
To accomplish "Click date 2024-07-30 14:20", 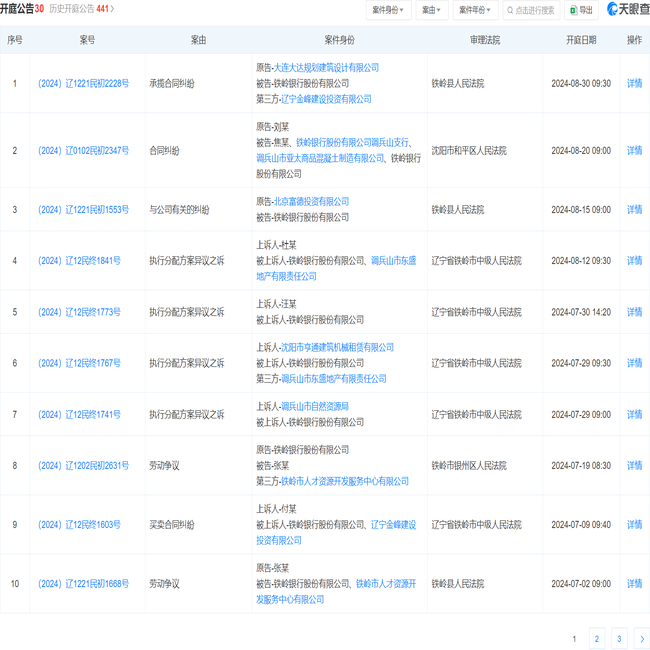I will 581,312.
